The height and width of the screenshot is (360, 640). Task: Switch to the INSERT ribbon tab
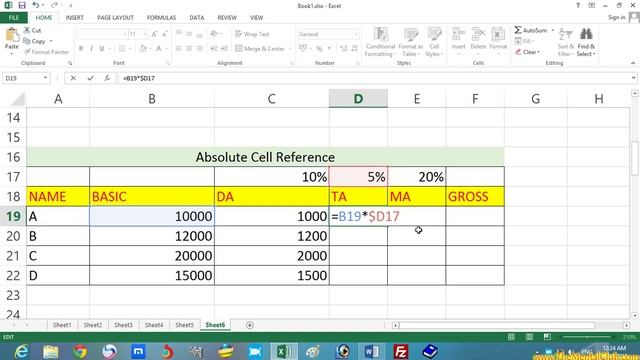74,18
